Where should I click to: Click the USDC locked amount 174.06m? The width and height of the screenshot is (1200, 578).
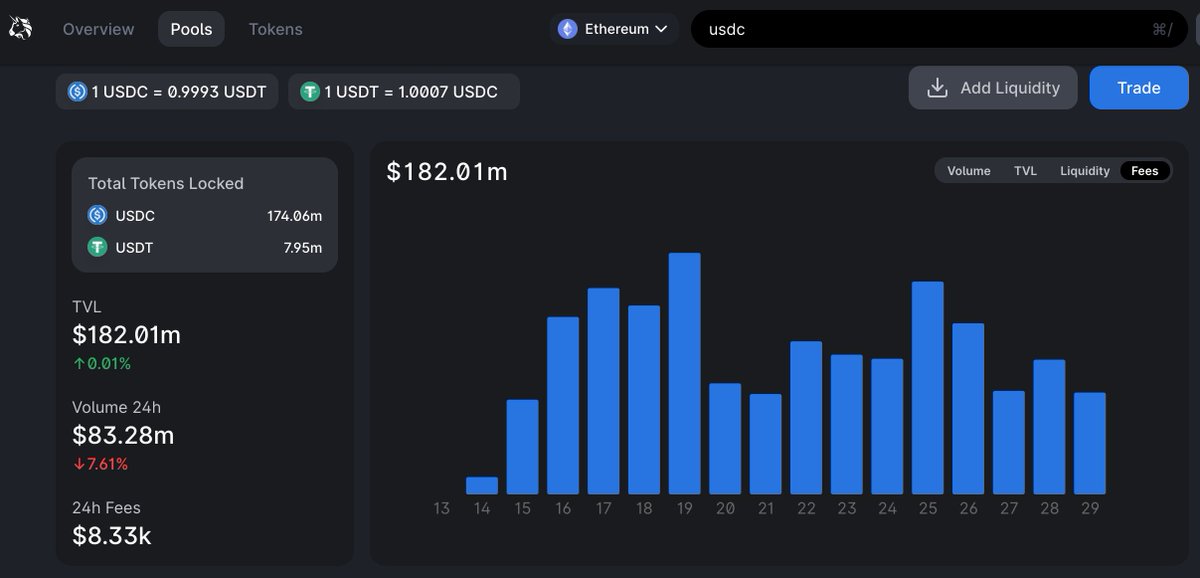pyautogui.click(x=294, y=215)
